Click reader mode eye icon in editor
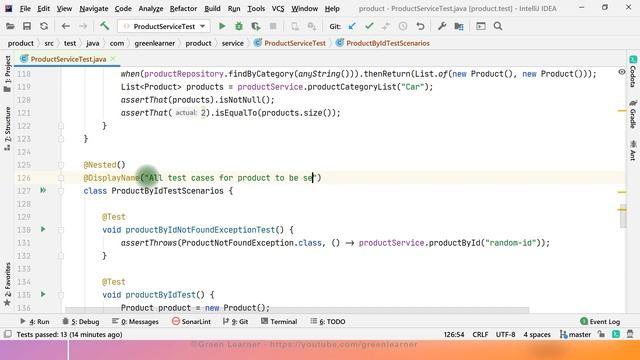640x360 pixels. (621, 72)
